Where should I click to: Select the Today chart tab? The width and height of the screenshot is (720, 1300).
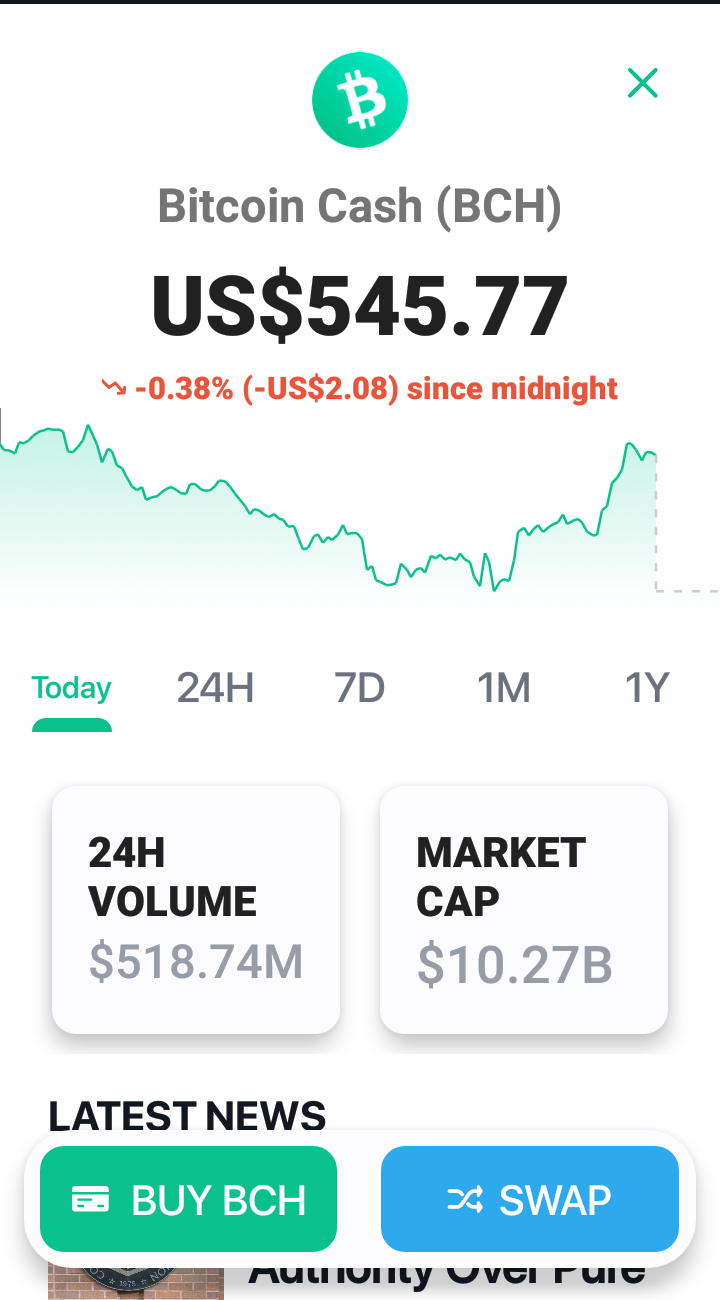[72, 688]
